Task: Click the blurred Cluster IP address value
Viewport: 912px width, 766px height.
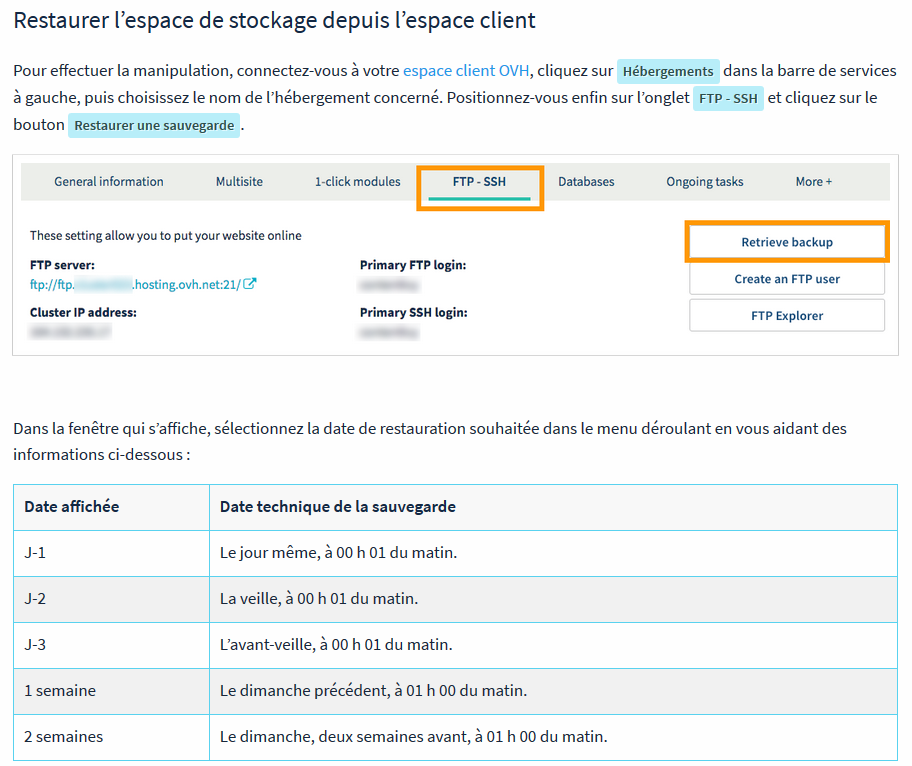Action: [70, 329]
